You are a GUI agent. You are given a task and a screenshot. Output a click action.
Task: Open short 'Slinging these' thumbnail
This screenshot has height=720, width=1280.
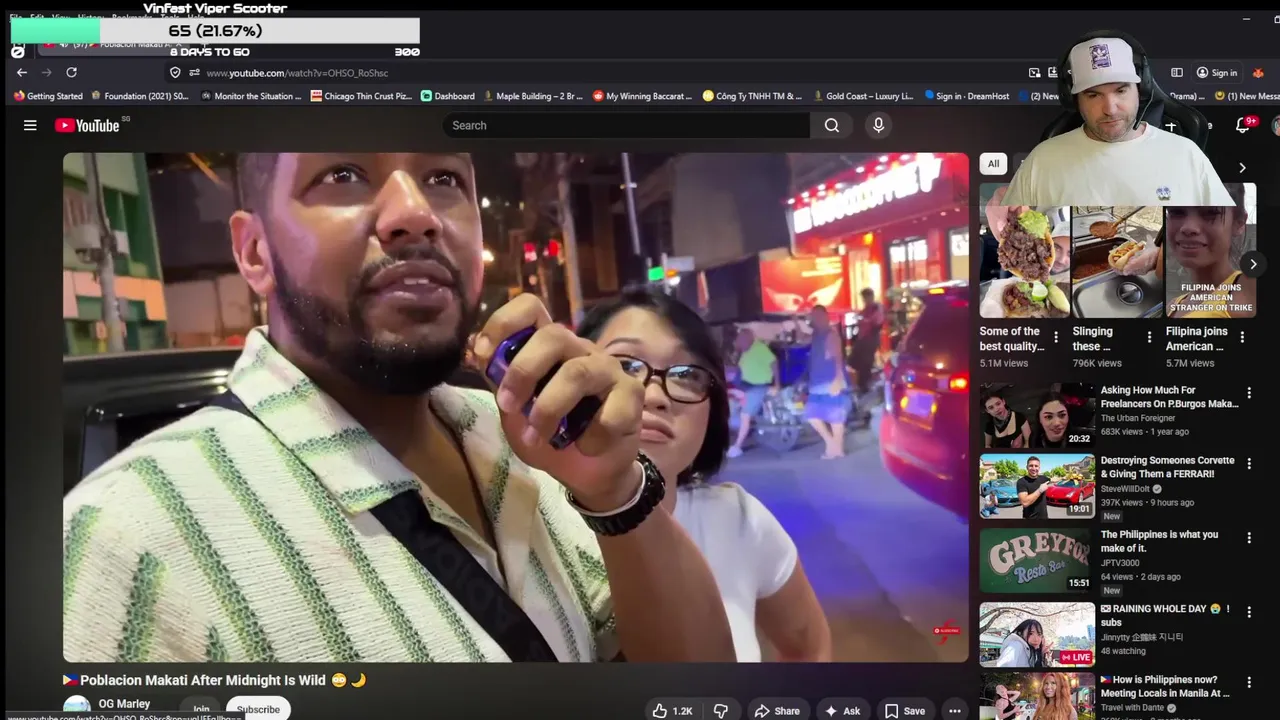pyautogui.click(x=1116, y=262)
